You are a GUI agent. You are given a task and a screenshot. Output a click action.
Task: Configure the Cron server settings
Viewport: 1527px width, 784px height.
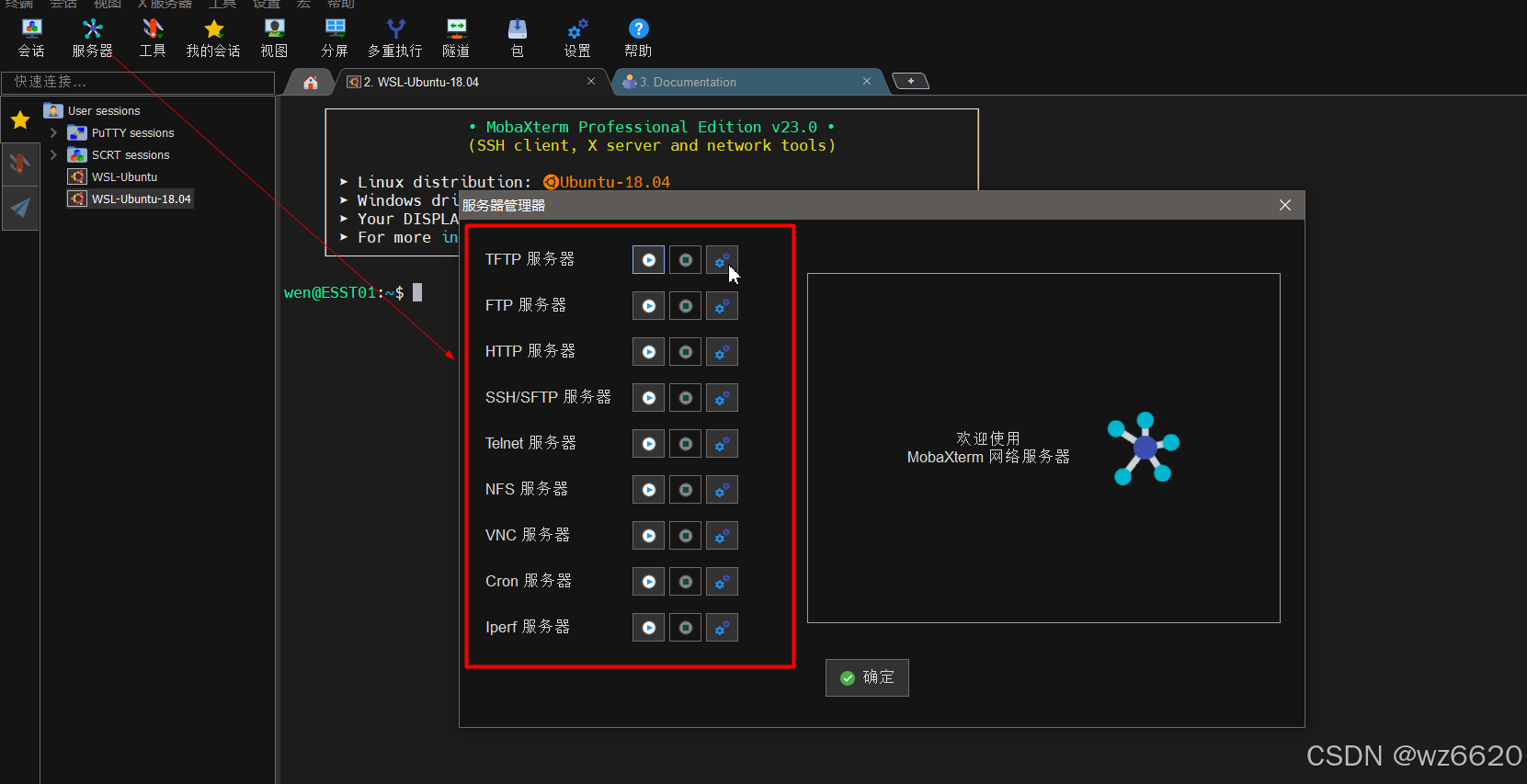tap(722, 582)
